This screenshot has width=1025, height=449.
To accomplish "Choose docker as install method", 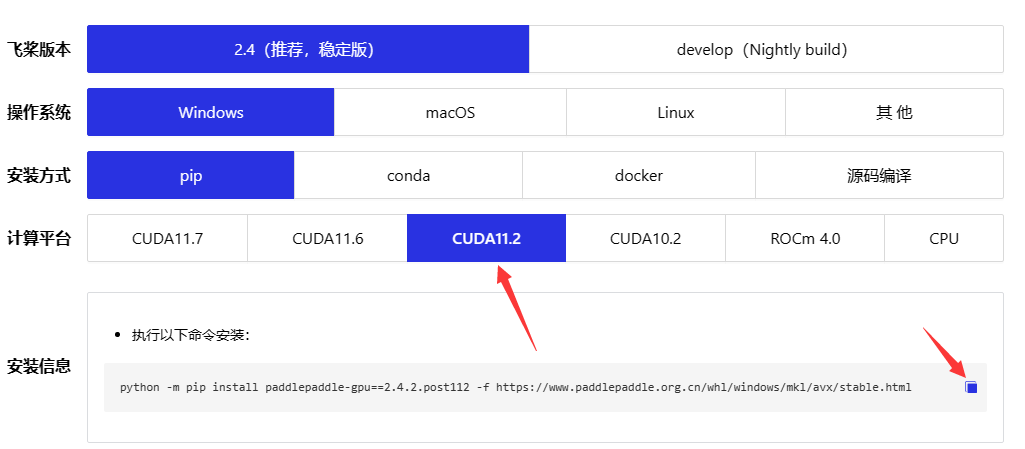I will pyautogui.click(x=638, y=175).
